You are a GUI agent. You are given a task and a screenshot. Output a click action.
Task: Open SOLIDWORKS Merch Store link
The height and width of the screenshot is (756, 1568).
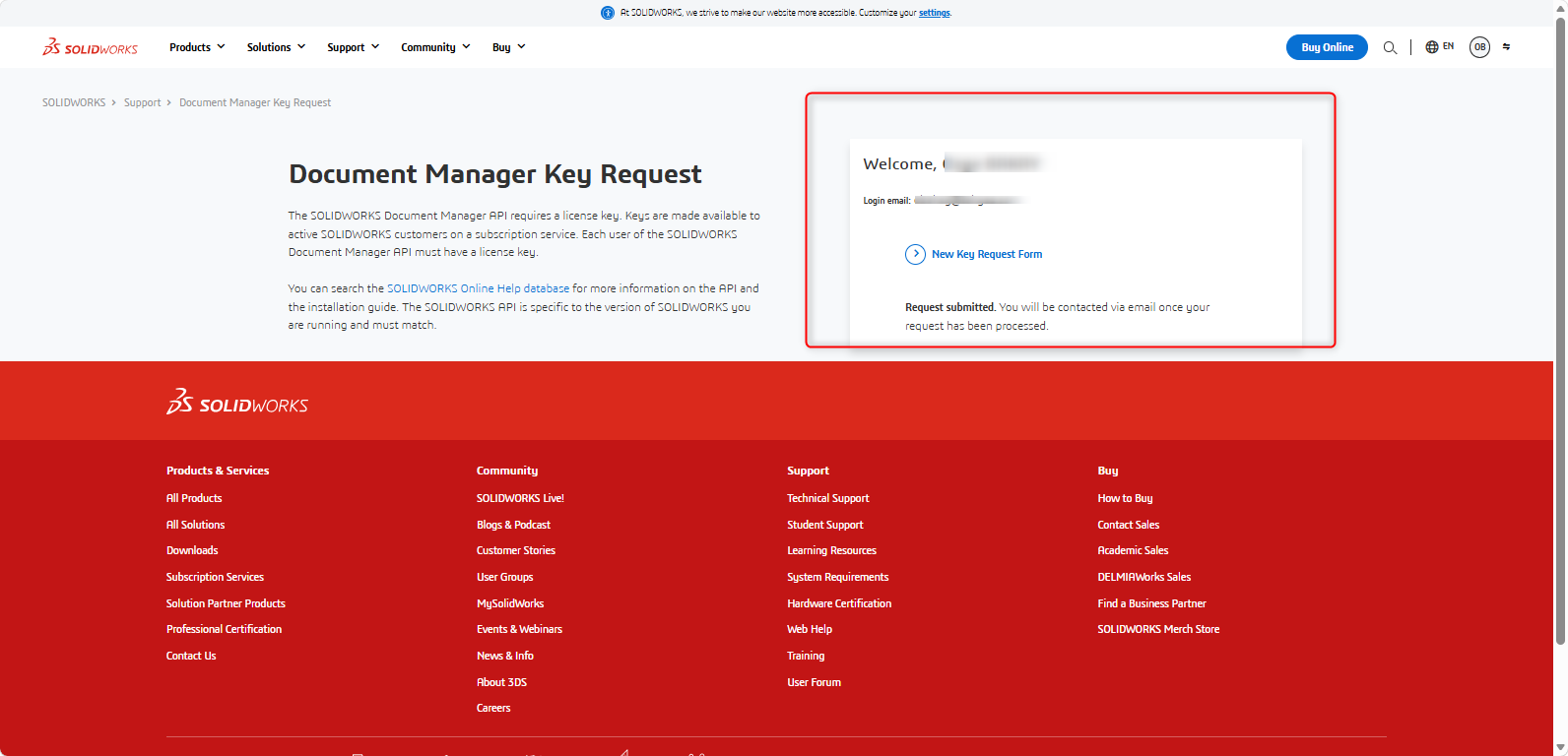(1158, 629)
